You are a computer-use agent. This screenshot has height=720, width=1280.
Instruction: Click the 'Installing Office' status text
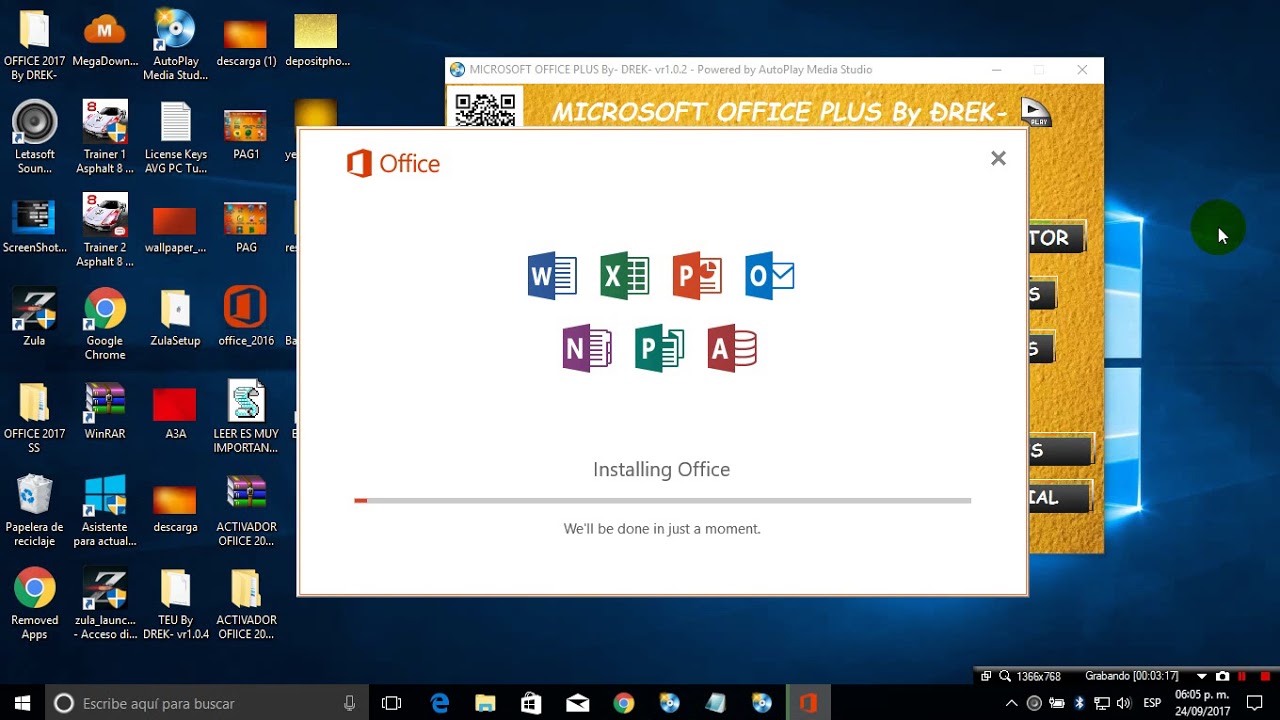(662, 469)
